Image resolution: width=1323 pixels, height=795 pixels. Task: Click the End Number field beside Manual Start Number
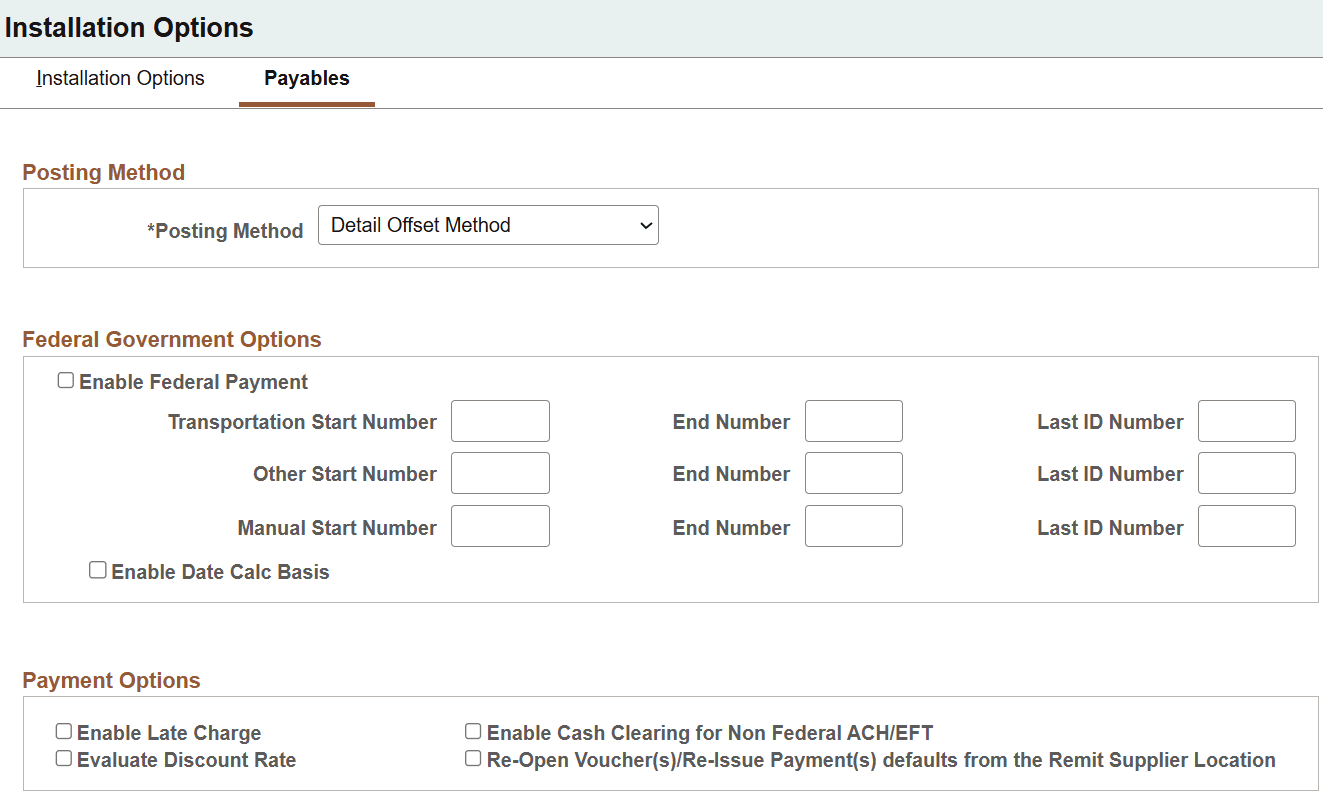click(x=853, y=525)
